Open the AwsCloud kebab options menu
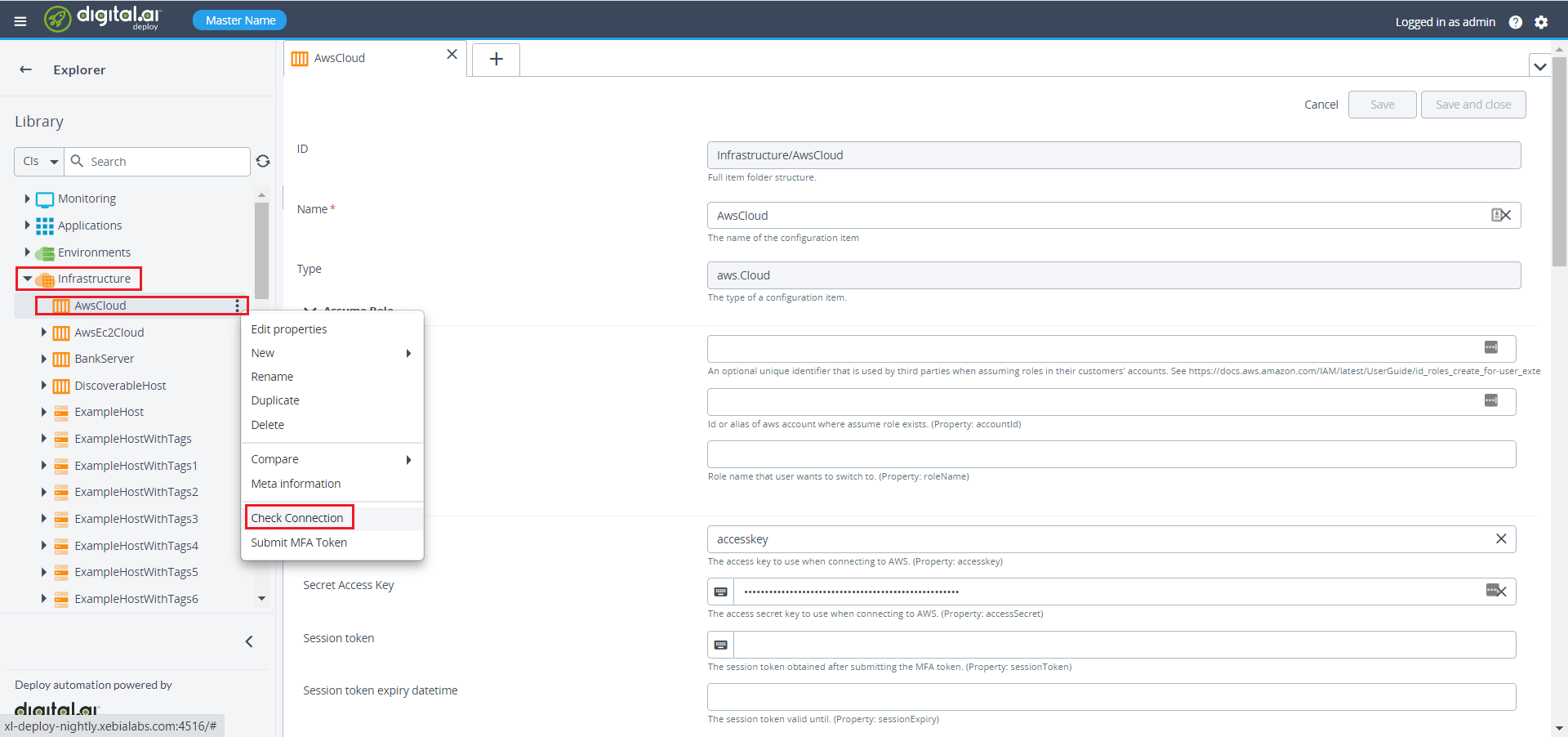The width and height of the screenshot is (1568, 737). 238,306
